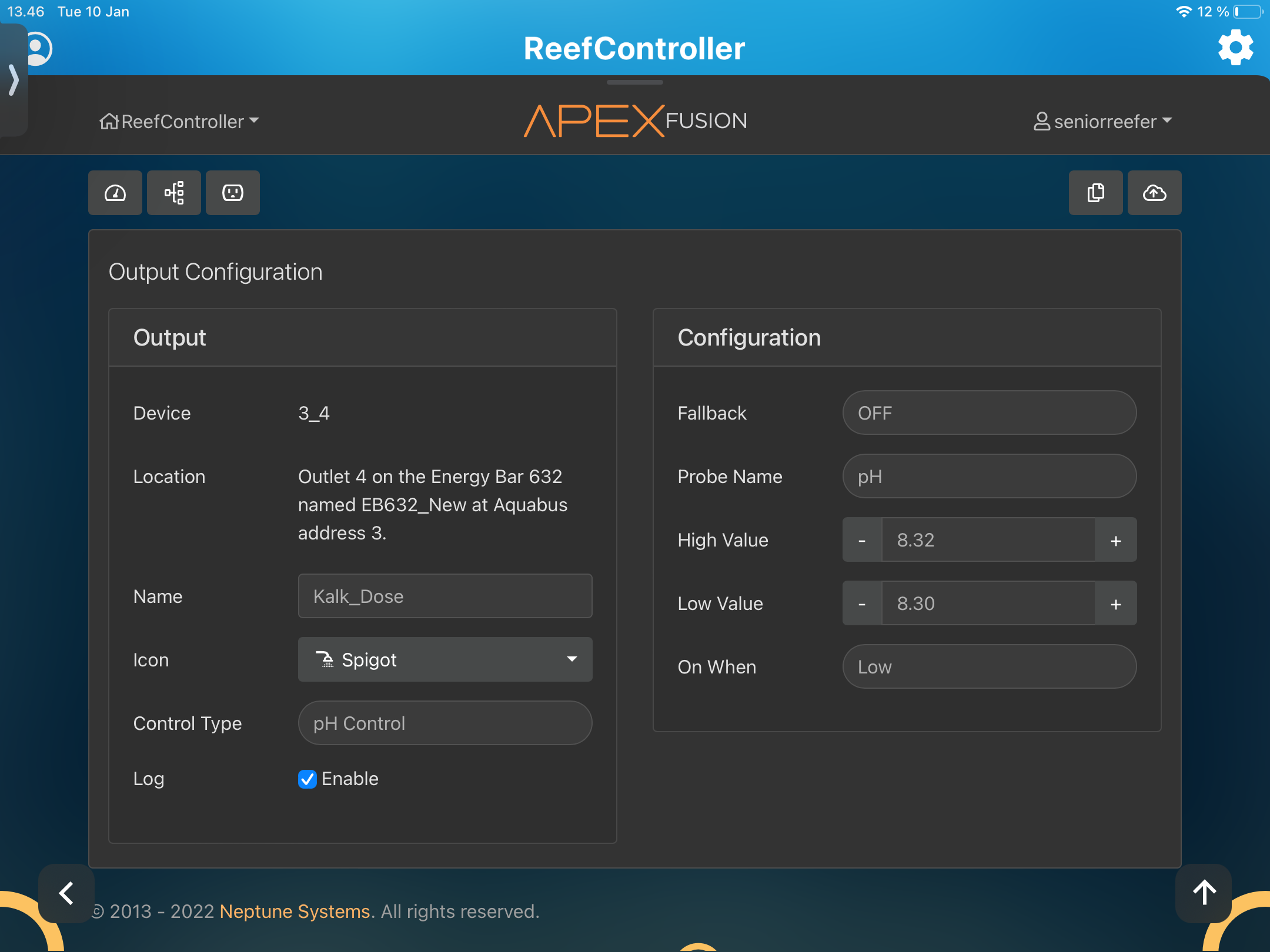
Task: Click the cloud upload icon
Action: point(1154,193)
